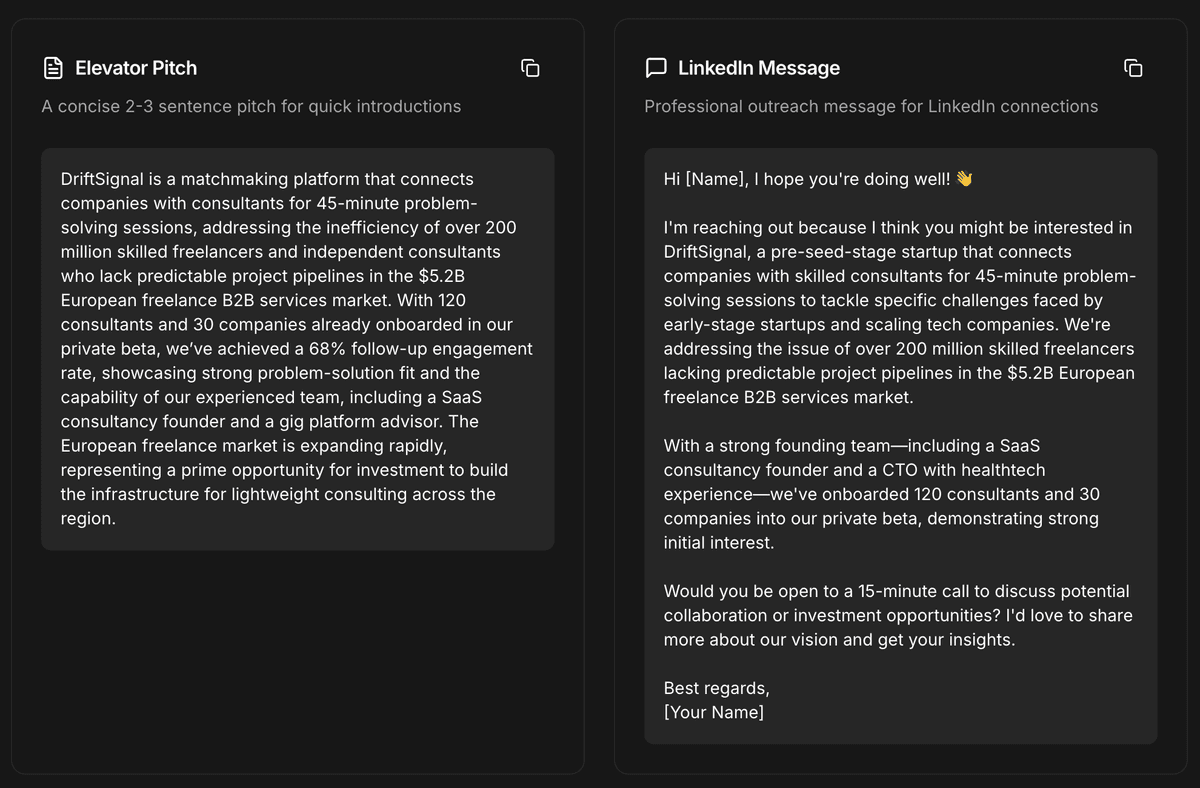Click the LinkedIn Message text block
This screenshot has width=1200, height=788.
pyautogui.click(x=899, y=445)
